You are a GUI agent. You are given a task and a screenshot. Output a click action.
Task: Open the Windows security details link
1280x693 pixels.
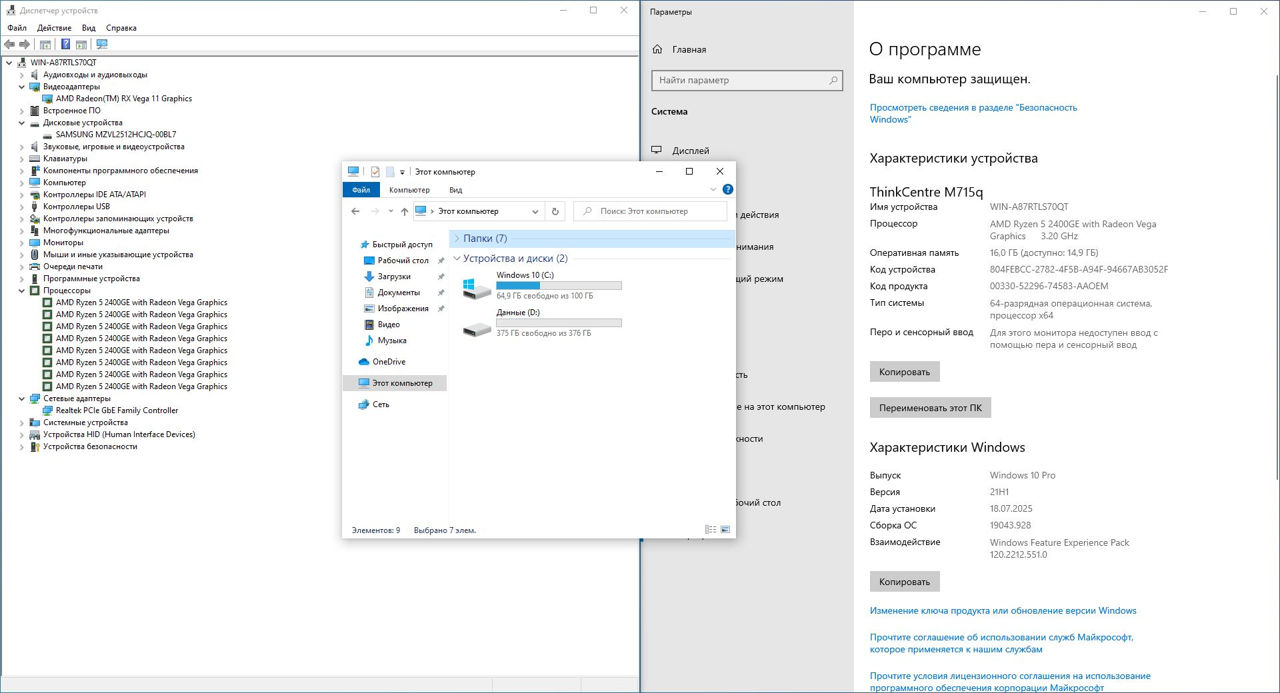point(972,113)
